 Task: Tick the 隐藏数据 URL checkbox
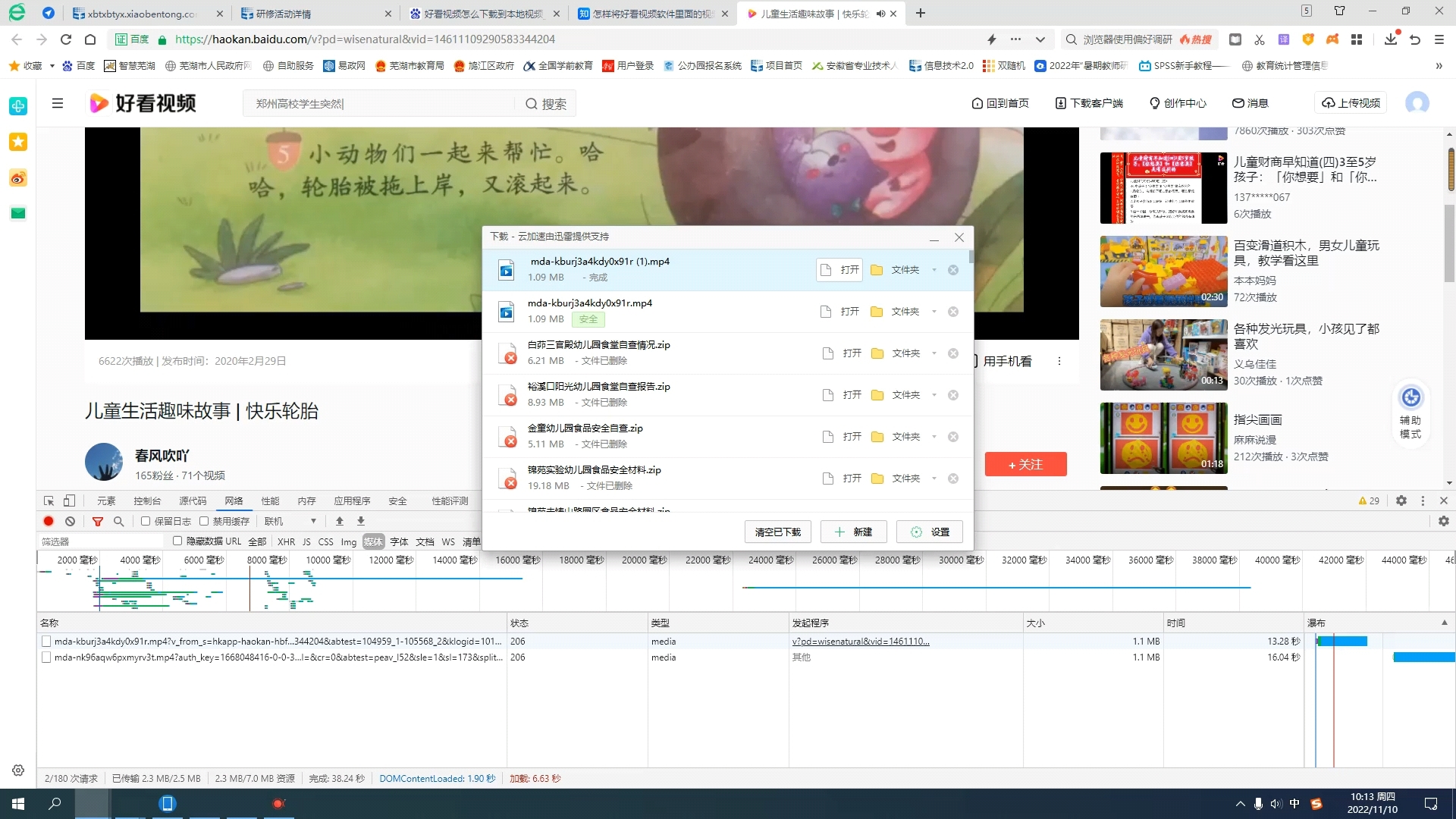tap(177, 541)
